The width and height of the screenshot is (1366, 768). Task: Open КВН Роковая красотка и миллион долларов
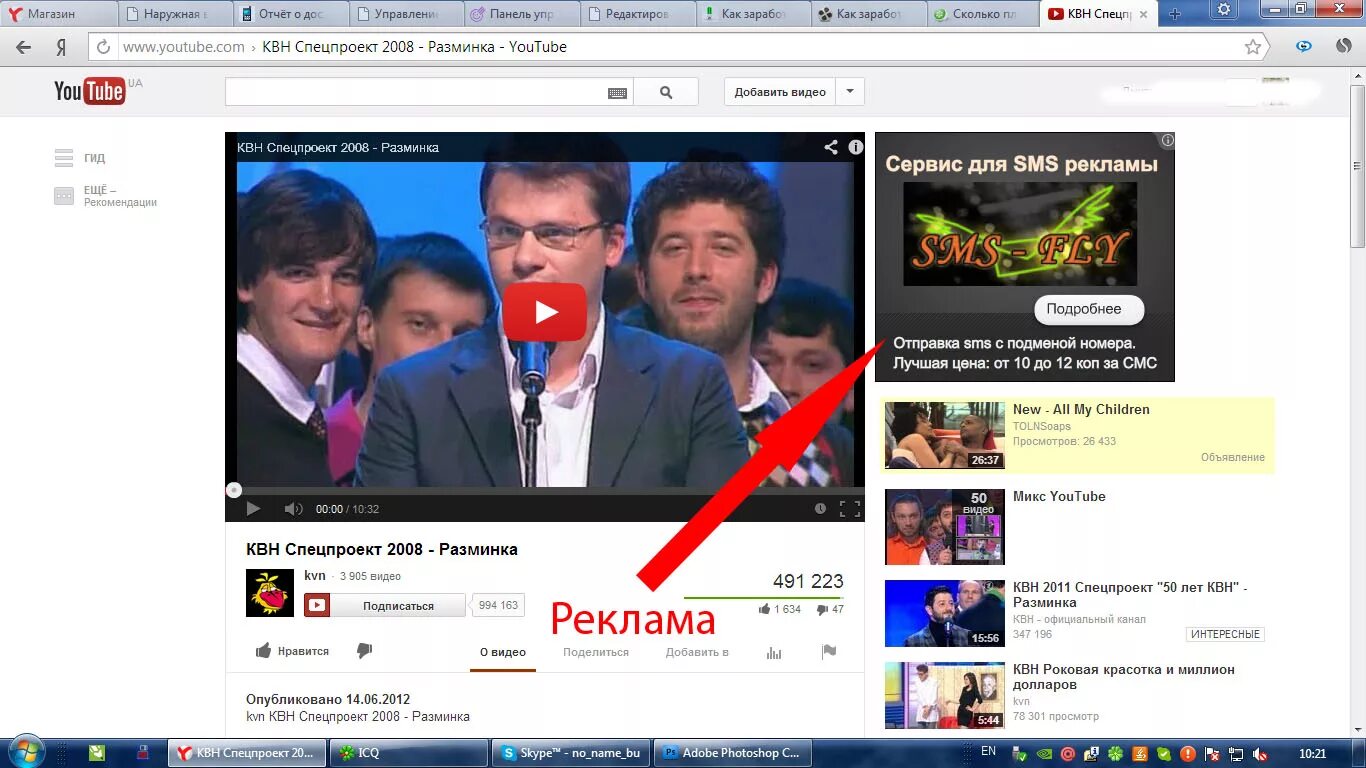point(1124,677)
